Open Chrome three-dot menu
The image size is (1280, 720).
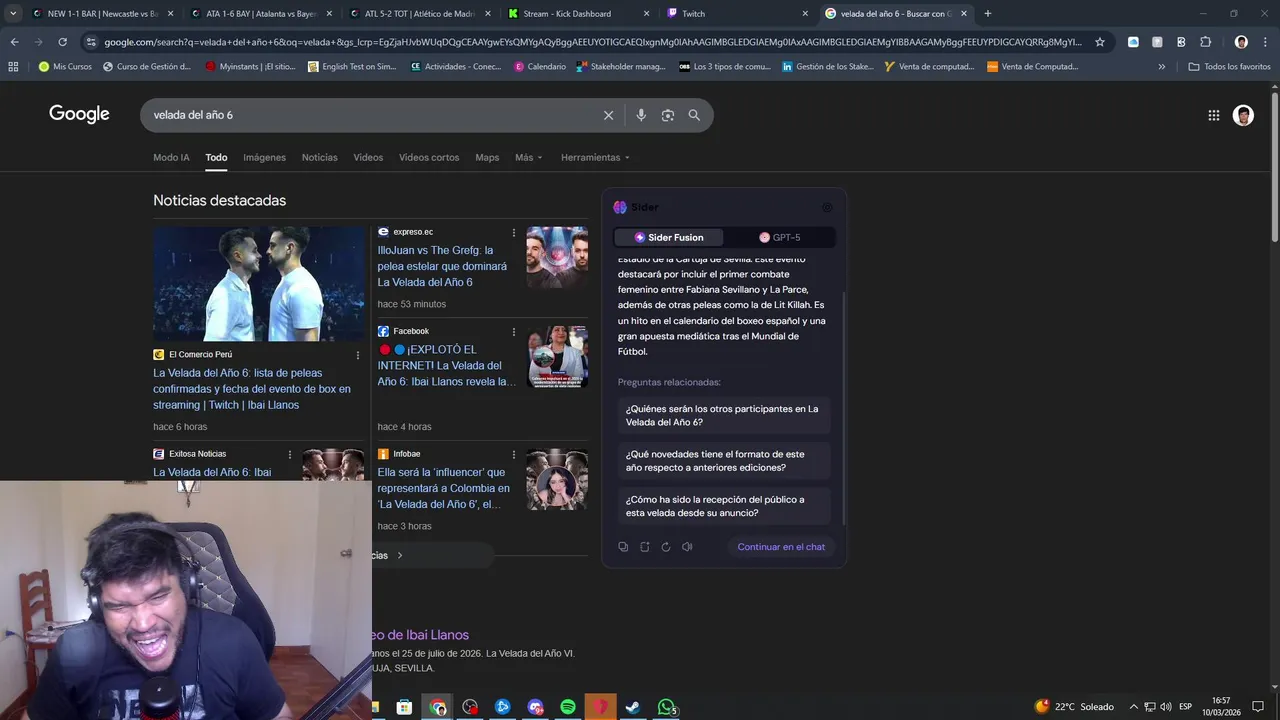[1265, 42]
